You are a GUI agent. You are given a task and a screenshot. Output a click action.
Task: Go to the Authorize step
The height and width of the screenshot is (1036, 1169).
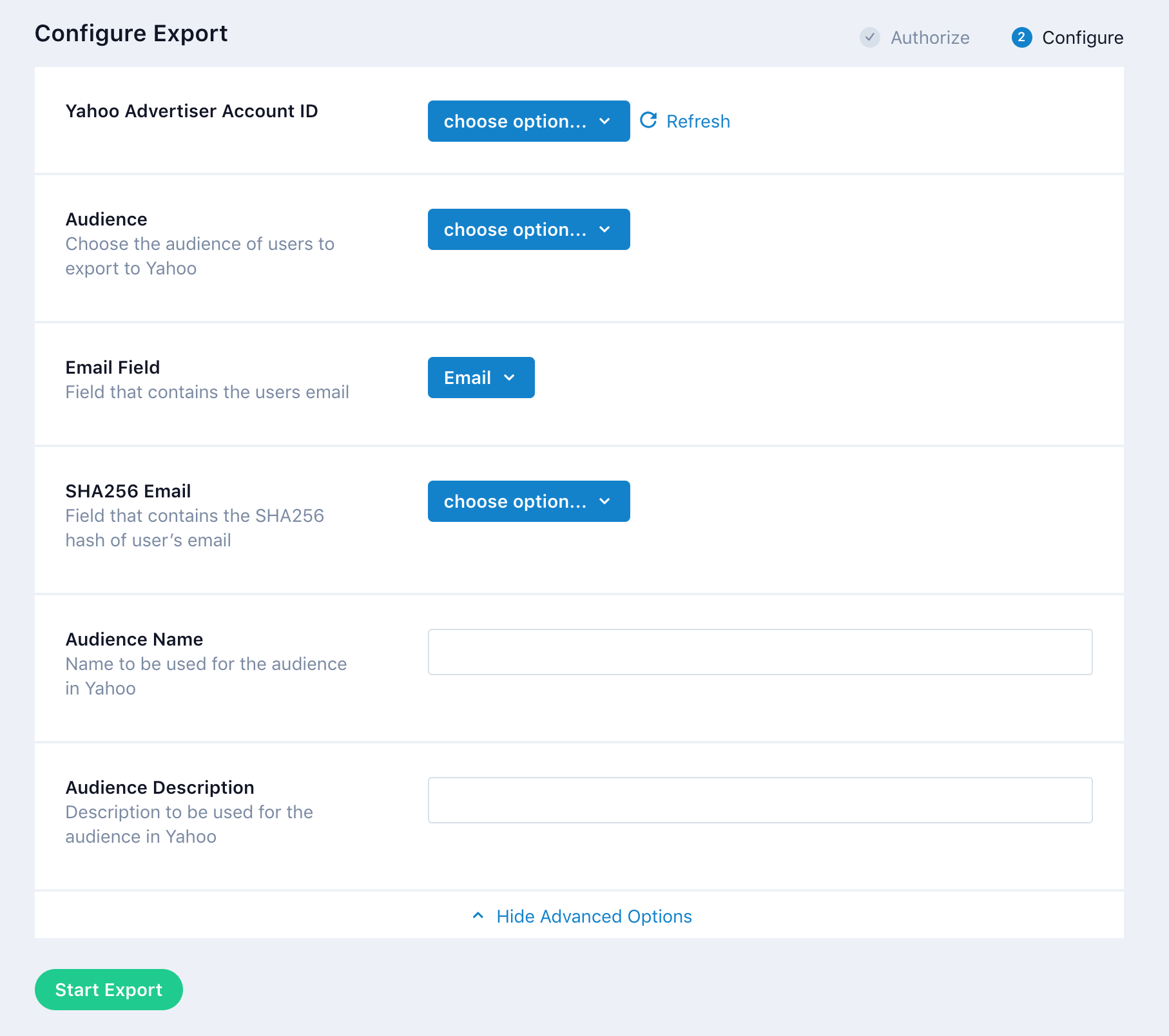[x=915, y=37]
